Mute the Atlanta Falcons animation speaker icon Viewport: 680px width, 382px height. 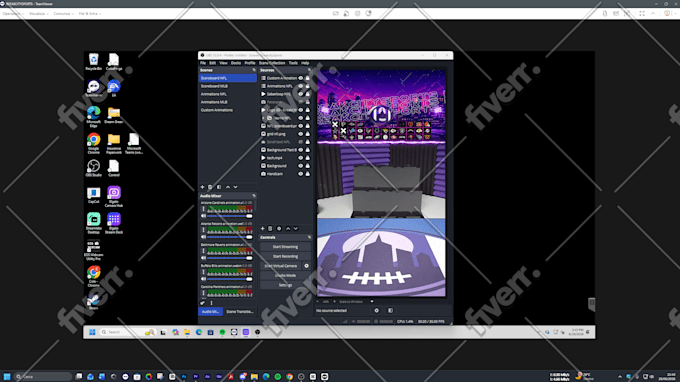pyautogui.click(x=203, y=237)
